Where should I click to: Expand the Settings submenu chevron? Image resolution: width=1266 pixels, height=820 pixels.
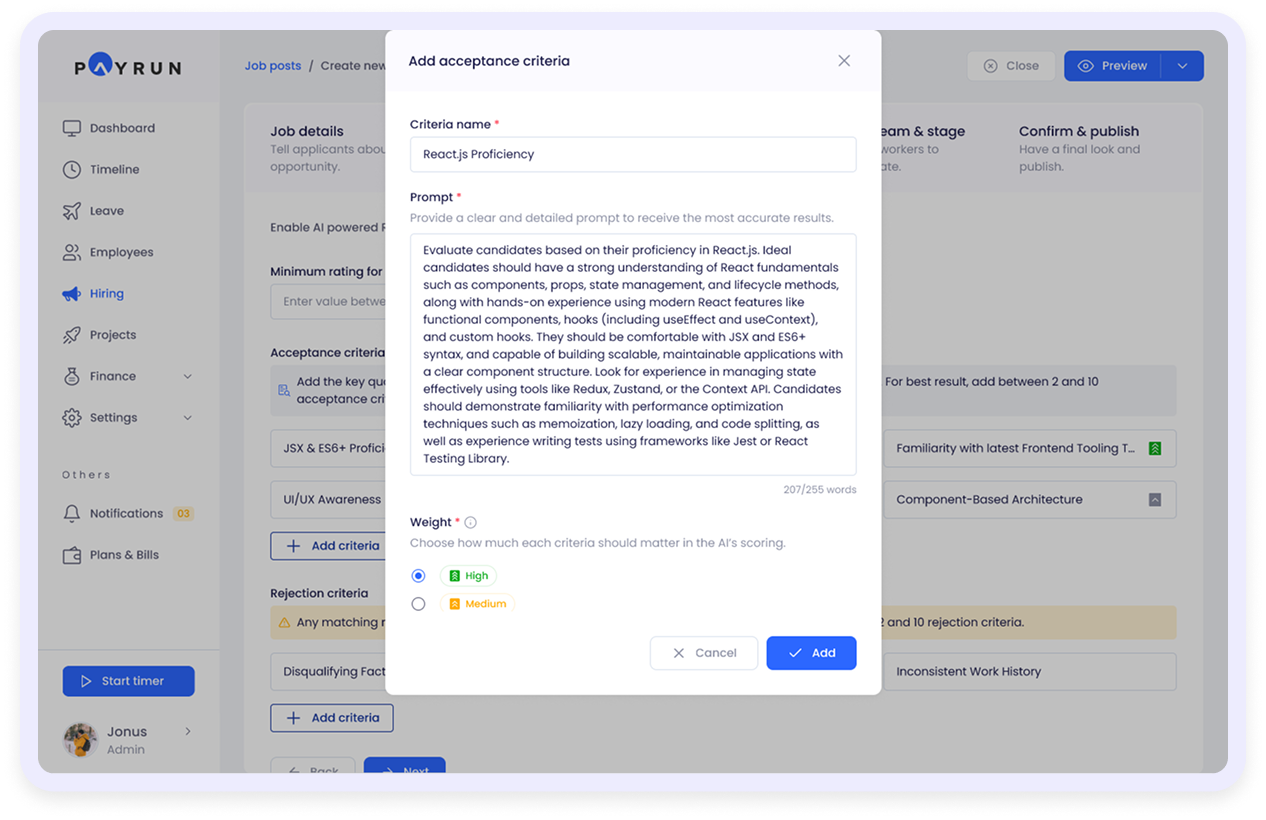coord(188,418)
